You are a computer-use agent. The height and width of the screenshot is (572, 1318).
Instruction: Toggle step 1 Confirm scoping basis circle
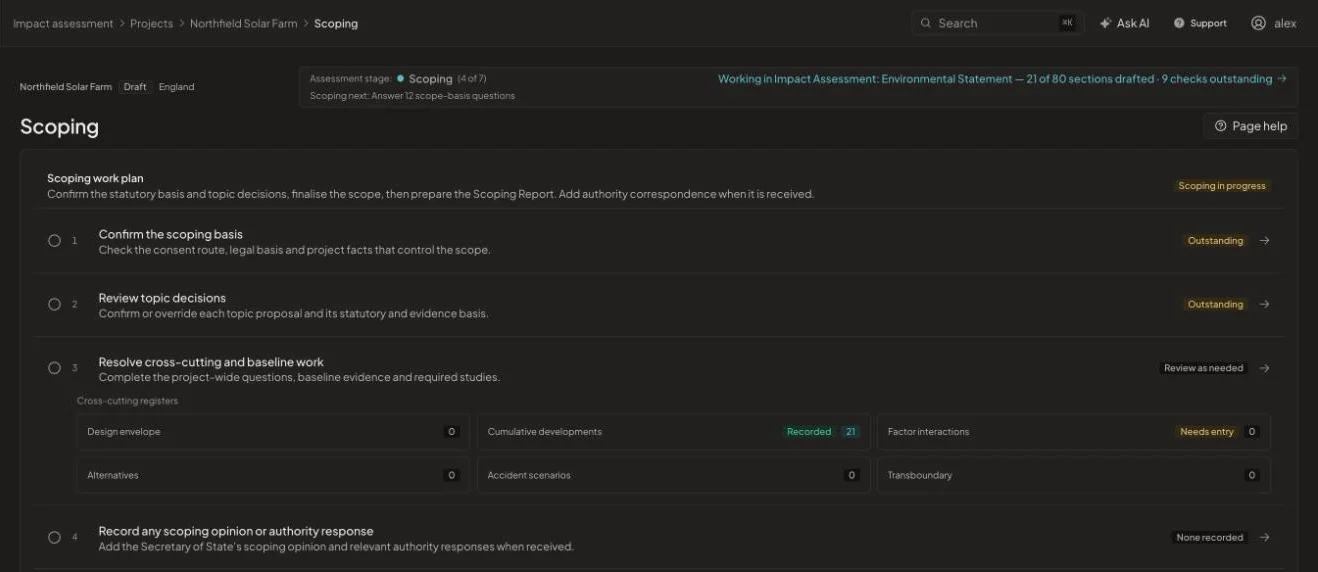tap(55, 241)
